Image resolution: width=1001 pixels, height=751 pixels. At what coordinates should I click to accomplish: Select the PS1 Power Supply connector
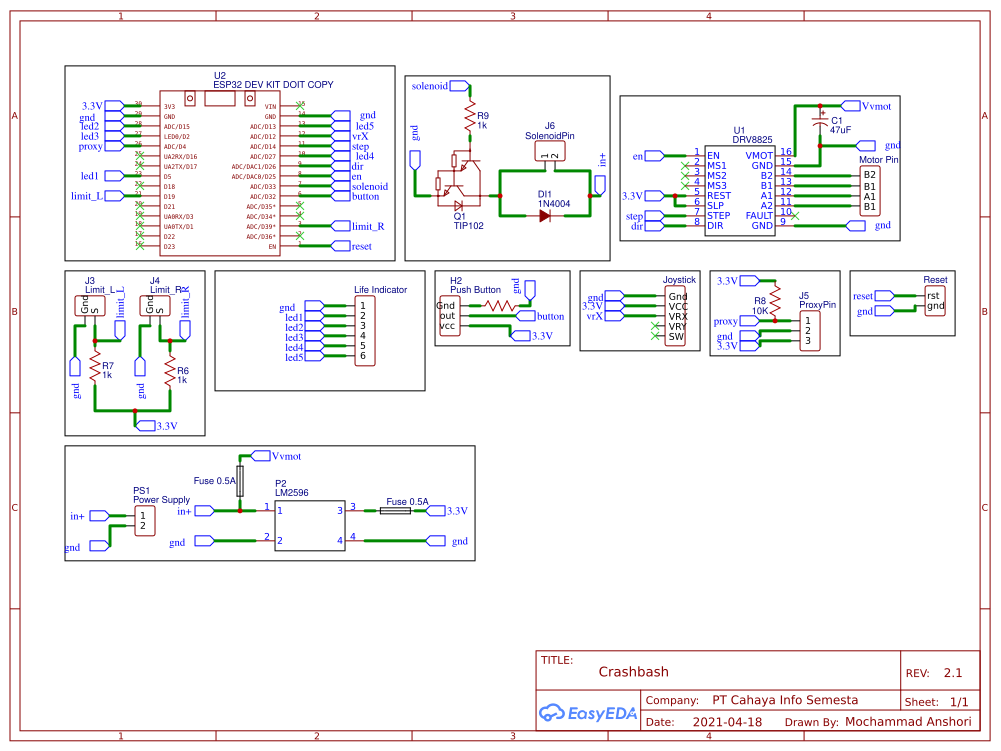(146, 520)
